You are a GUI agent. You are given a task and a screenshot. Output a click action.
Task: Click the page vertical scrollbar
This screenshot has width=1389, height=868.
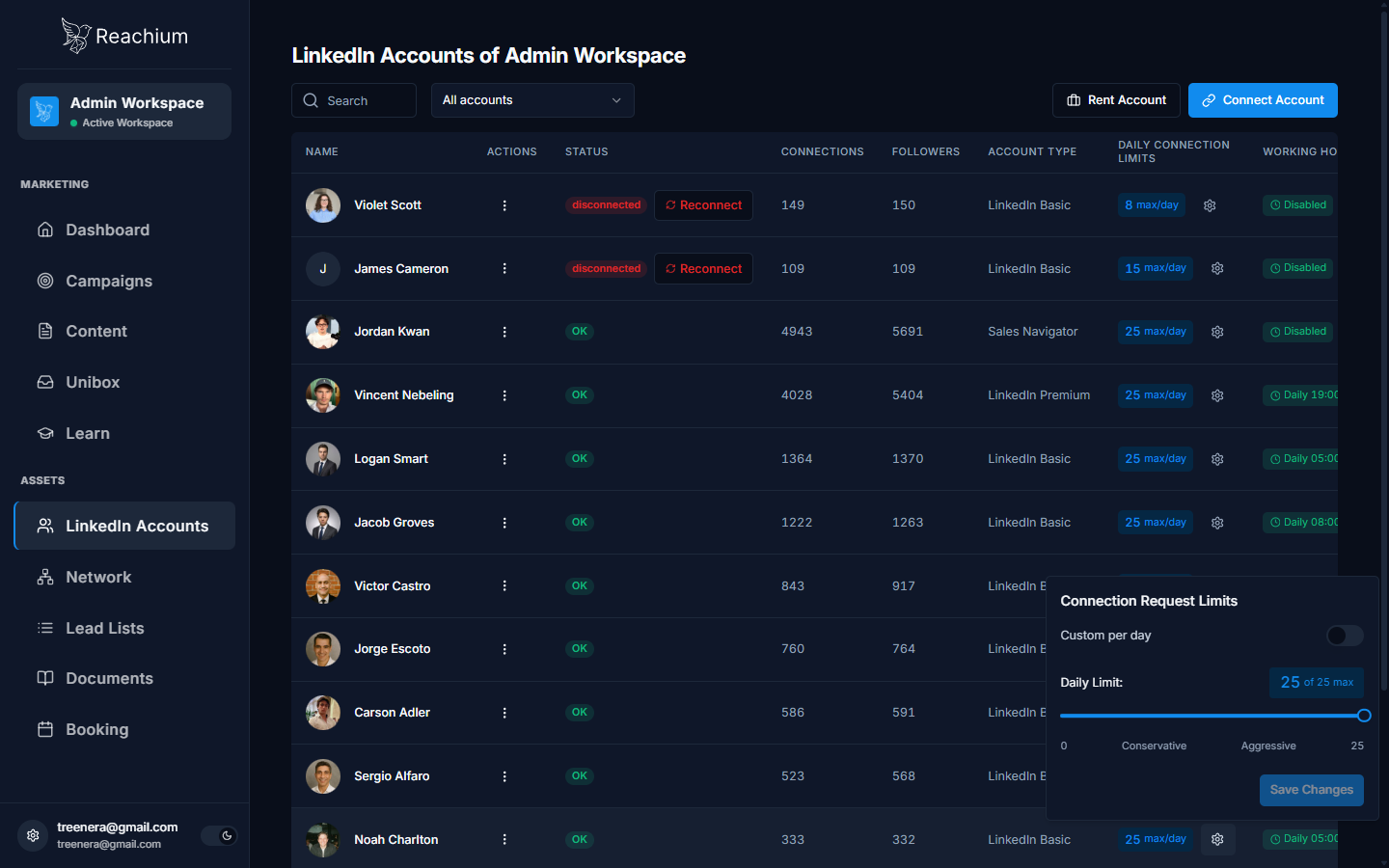tap(1384, 352)
